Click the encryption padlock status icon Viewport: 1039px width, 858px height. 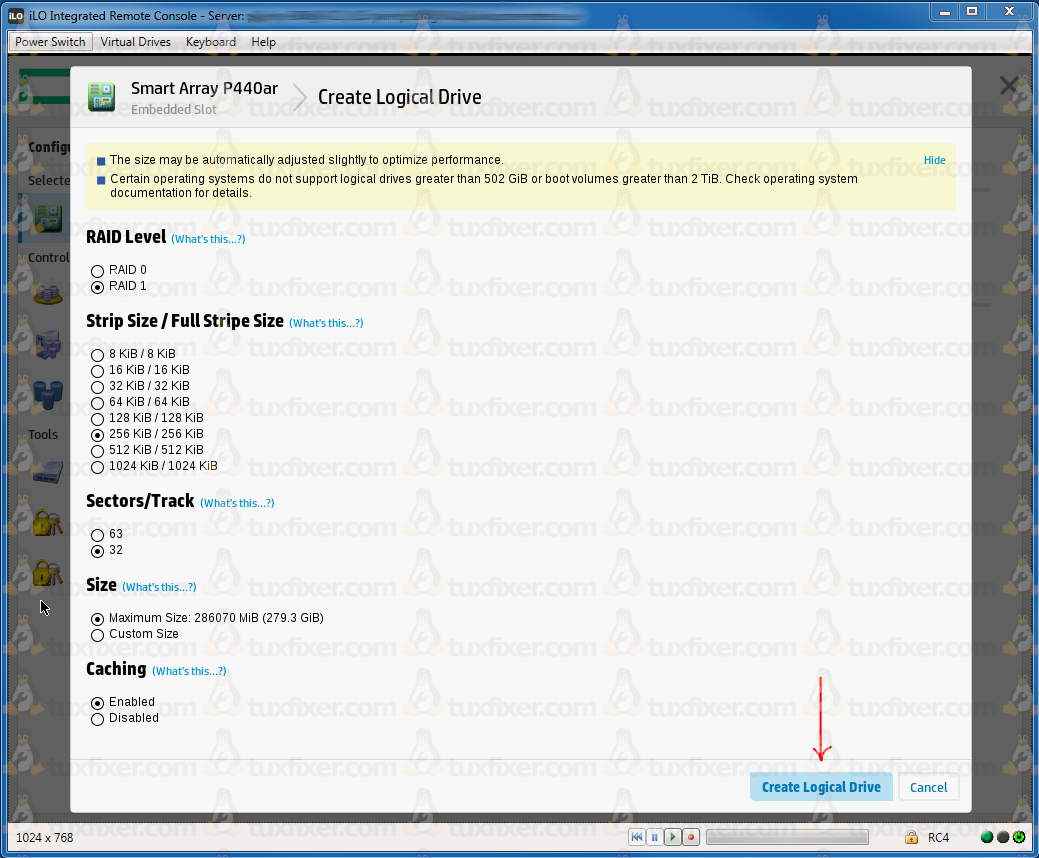click(912, 837)
